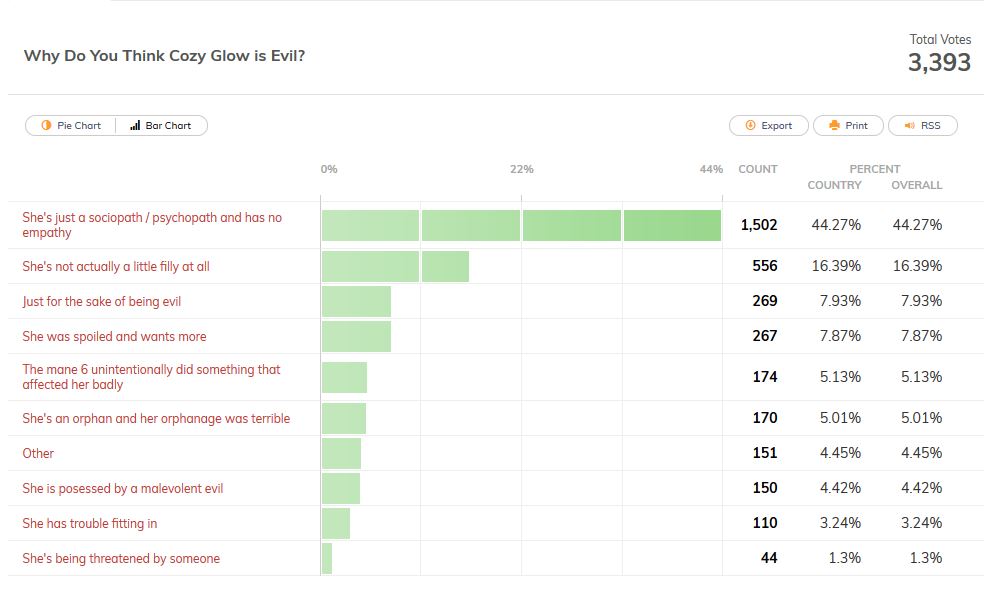Viewport: 984px width, 594px height.
Task: Click the poll title heading
Action: tap(165, 56)
